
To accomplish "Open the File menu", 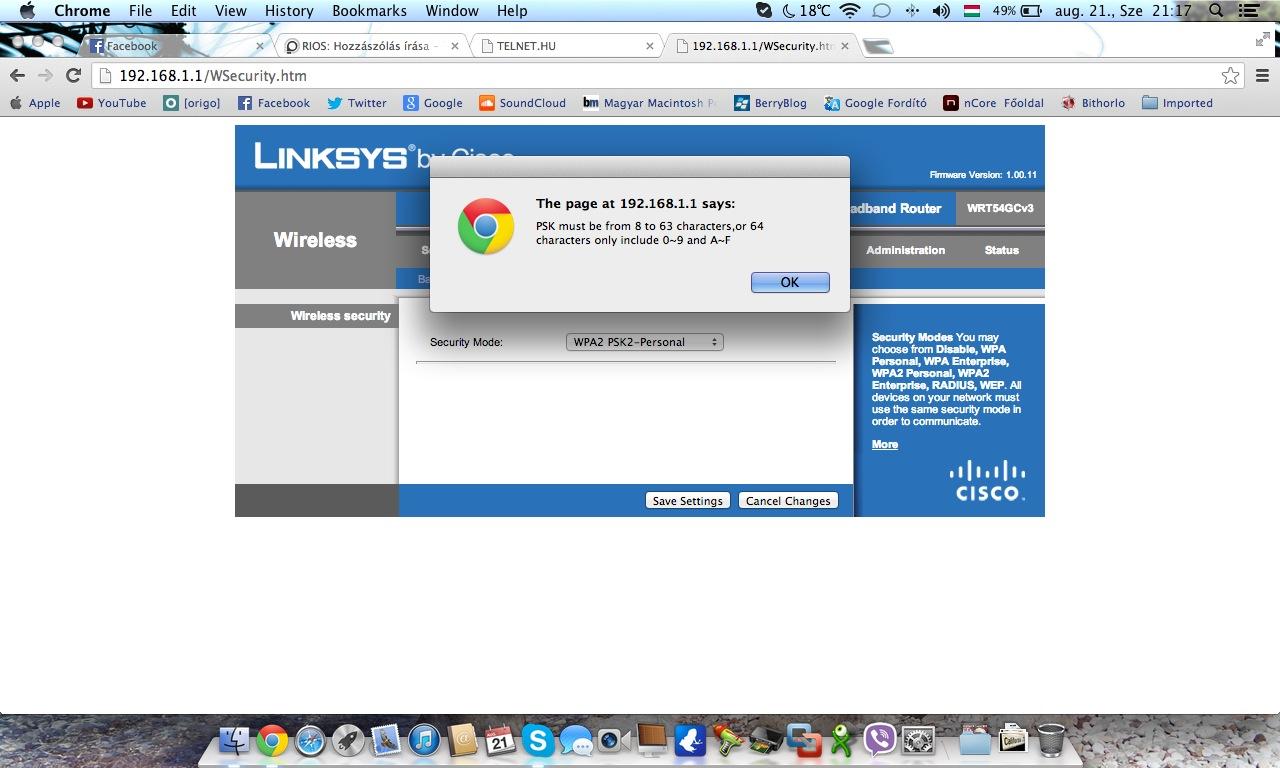I will pos(140,11).
